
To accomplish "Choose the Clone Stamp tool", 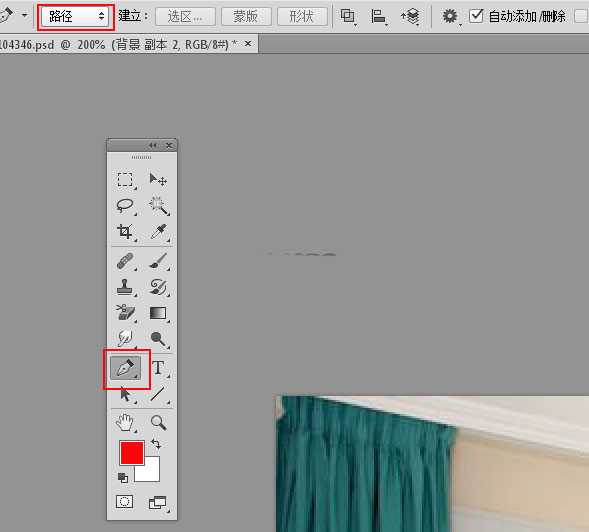I will (x=125, y=287).
